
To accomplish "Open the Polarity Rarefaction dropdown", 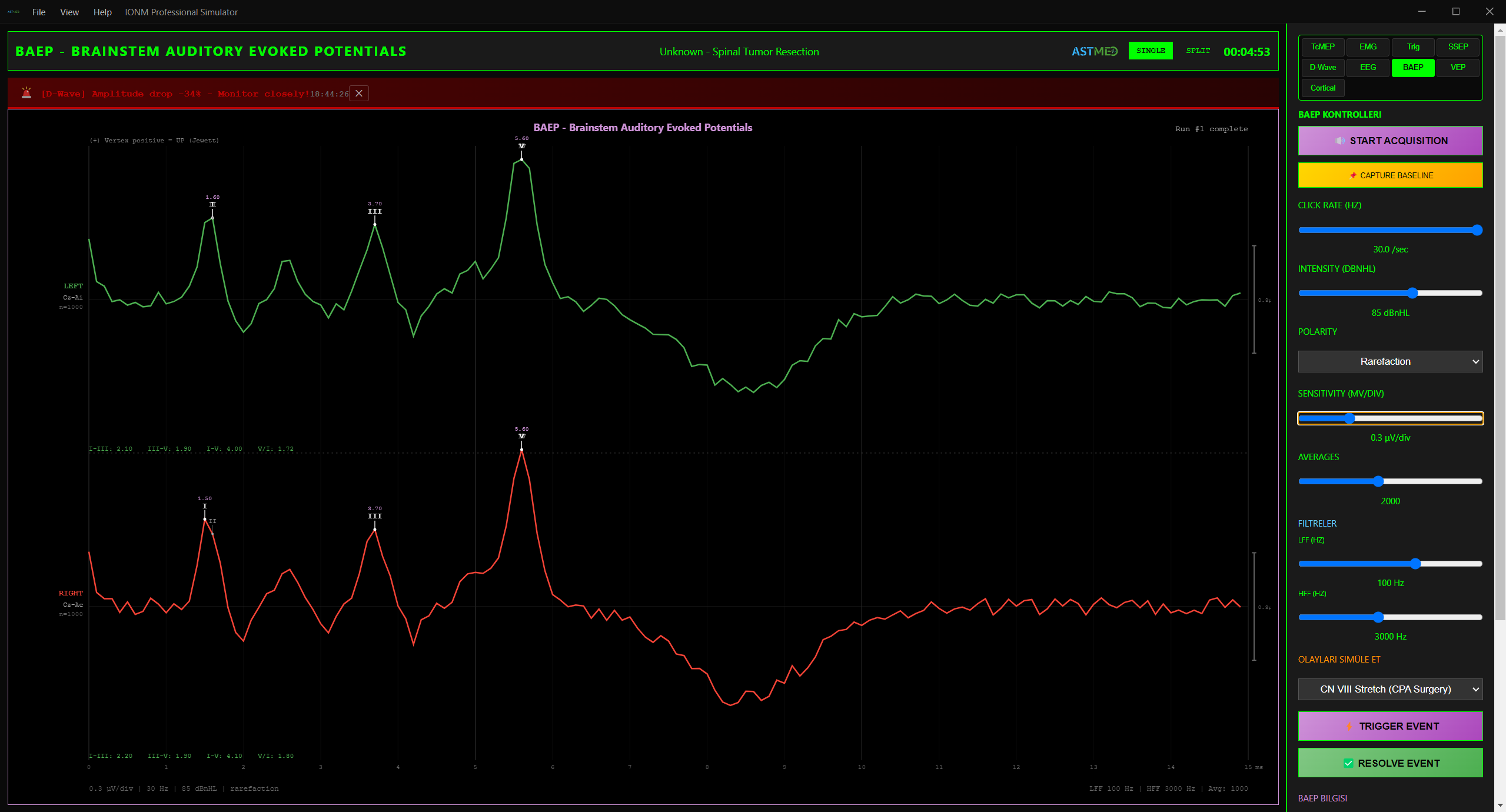I will [1389, 361].
